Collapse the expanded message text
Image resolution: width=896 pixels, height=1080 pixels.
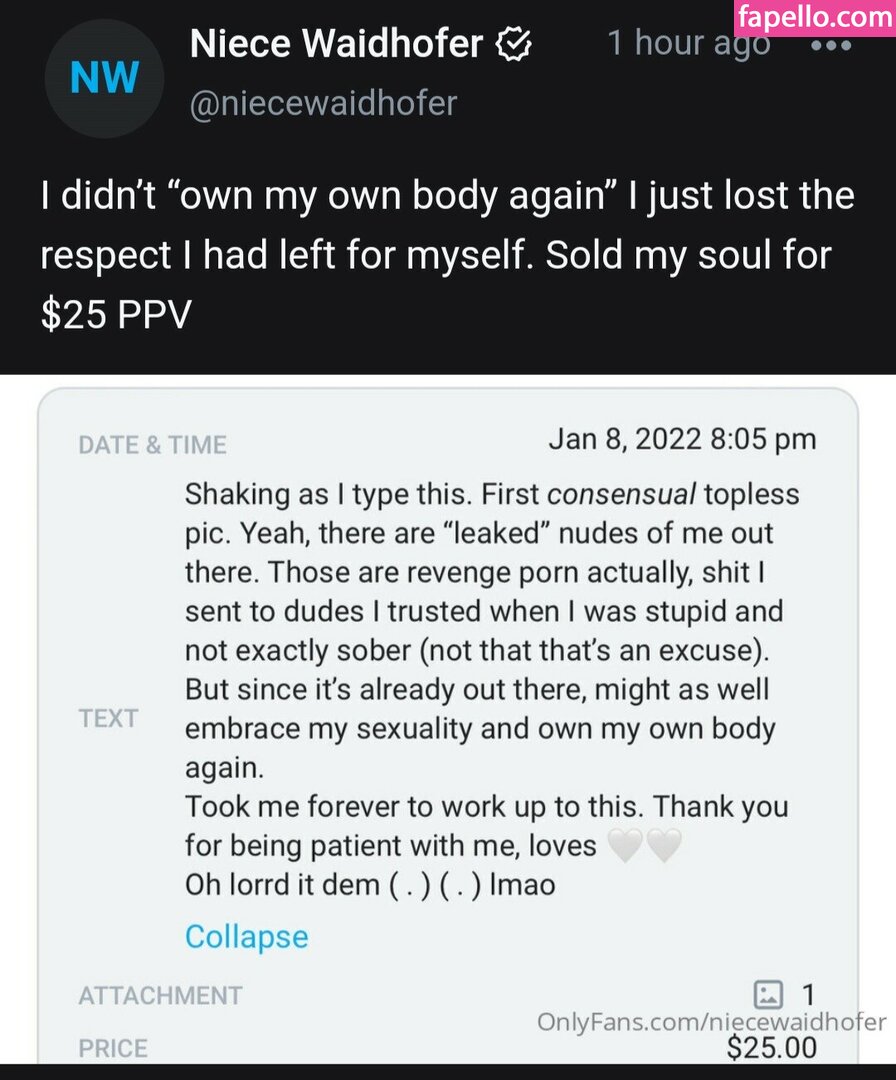pyautogui.click(x=246, y=937)
